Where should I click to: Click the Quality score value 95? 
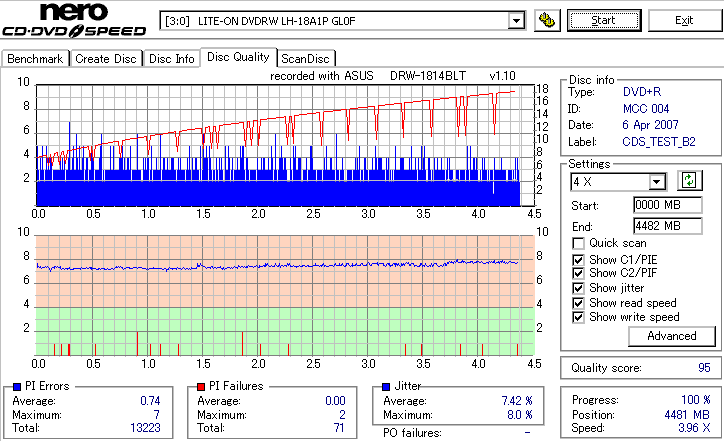pos(704,368)
